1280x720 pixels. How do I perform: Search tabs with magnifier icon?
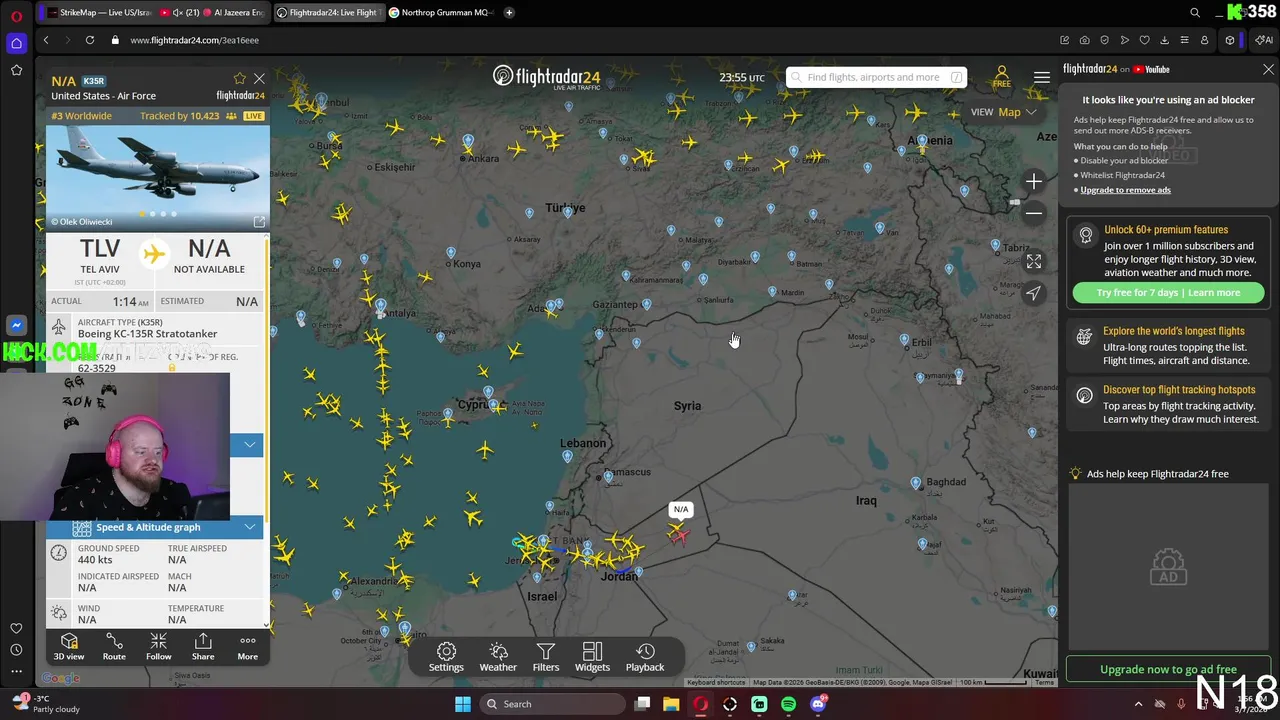pyautogui.click(x=1195, y=12)
